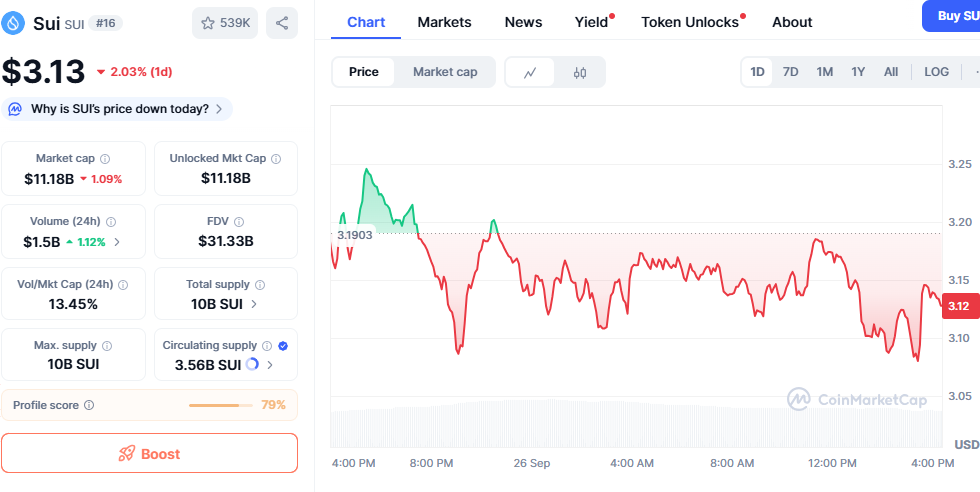Image resolution: width=980 pixels, height=492 pixels.
Task: Switch to line chart view icon
Action: [x=530, y=72]
